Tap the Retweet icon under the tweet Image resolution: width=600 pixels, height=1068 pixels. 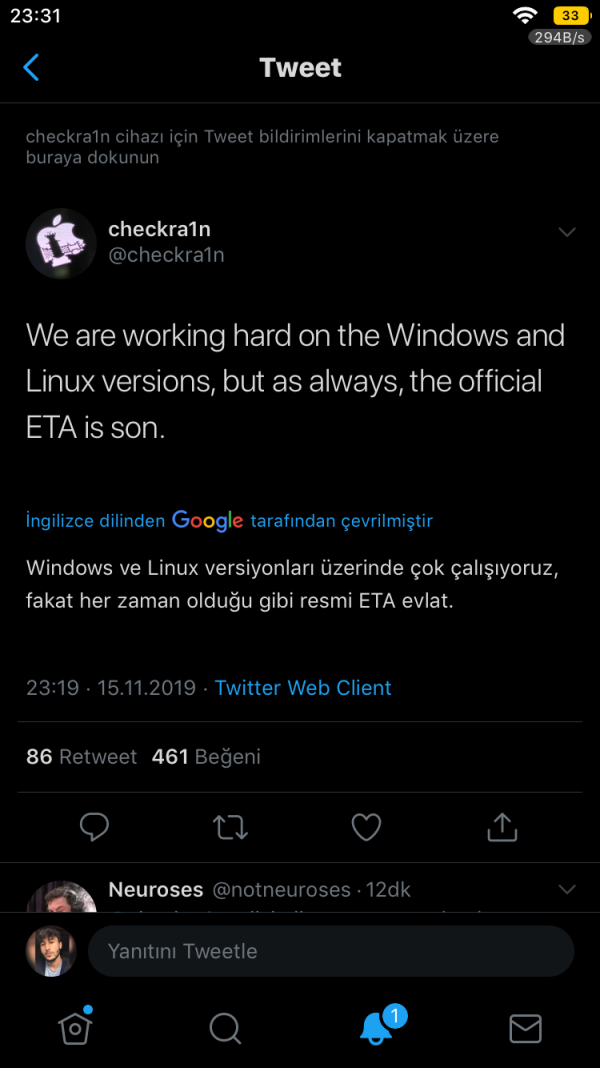[230, 827]
